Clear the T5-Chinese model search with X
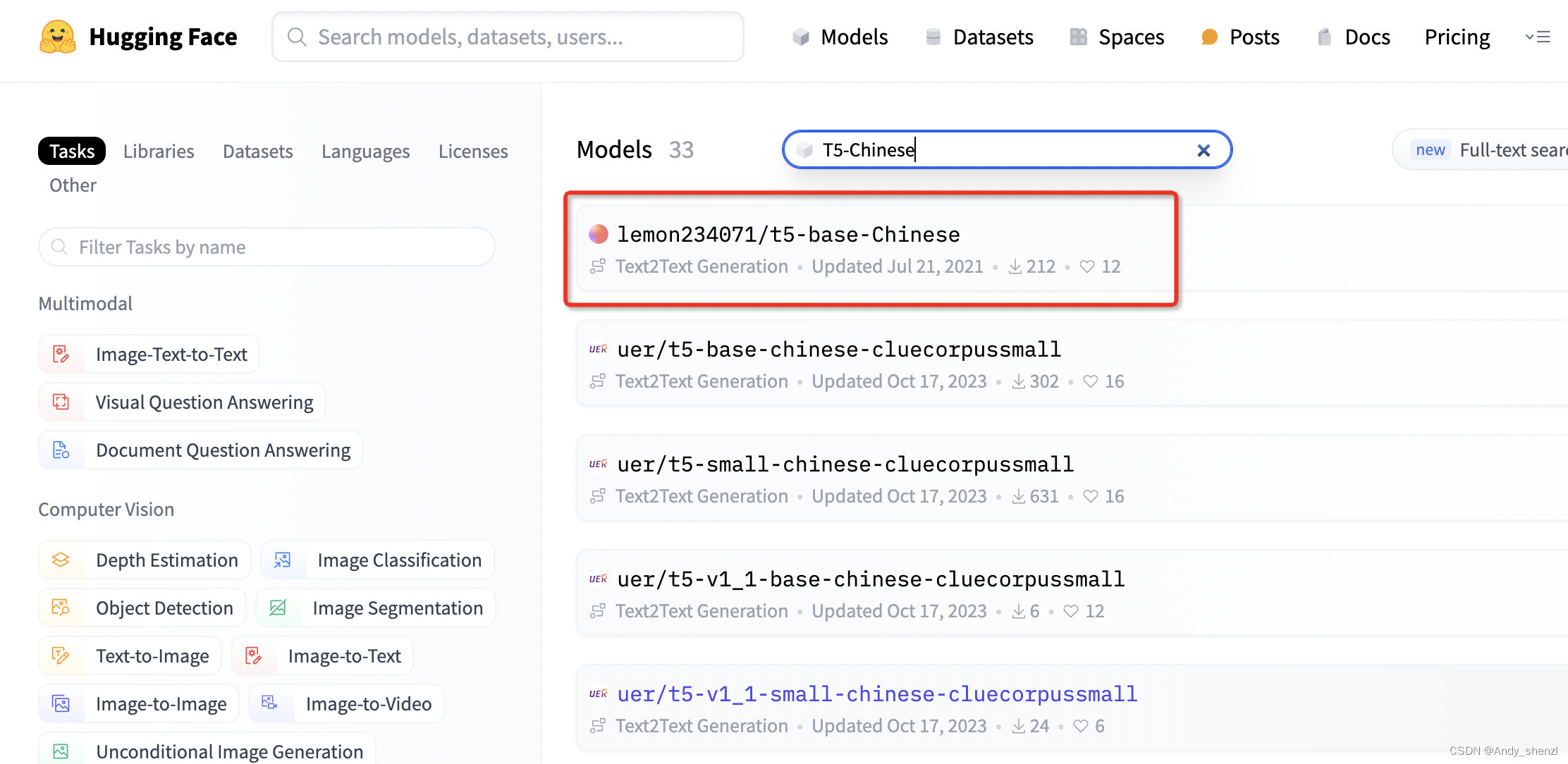Viewport: 1568px width, 764px height. click(x=1203, y=150)
